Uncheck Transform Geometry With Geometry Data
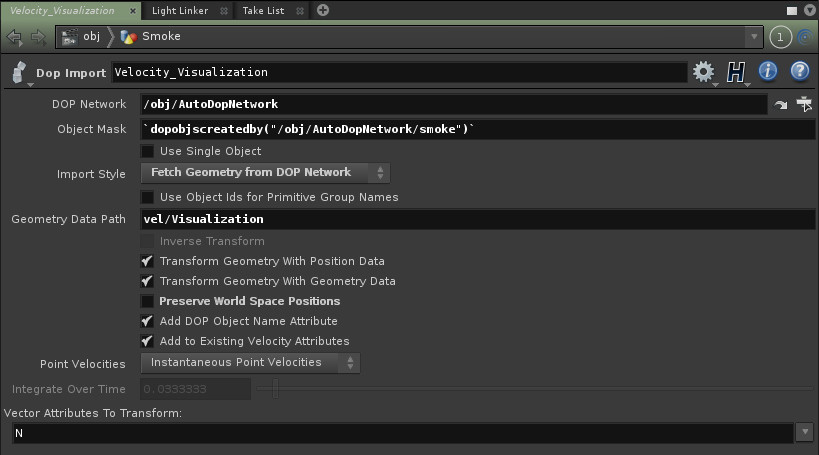Screen dimensions: 819x455 coord(148,281)
